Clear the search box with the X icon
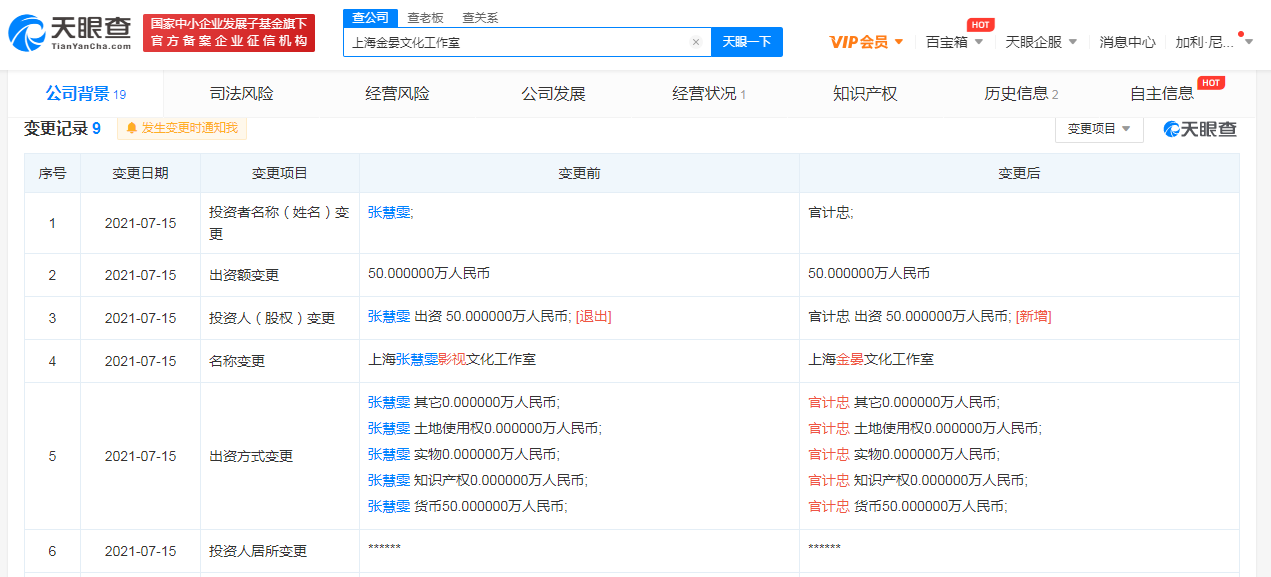Viewport: 1271px width, 577px height. click(x=696, y=42)
